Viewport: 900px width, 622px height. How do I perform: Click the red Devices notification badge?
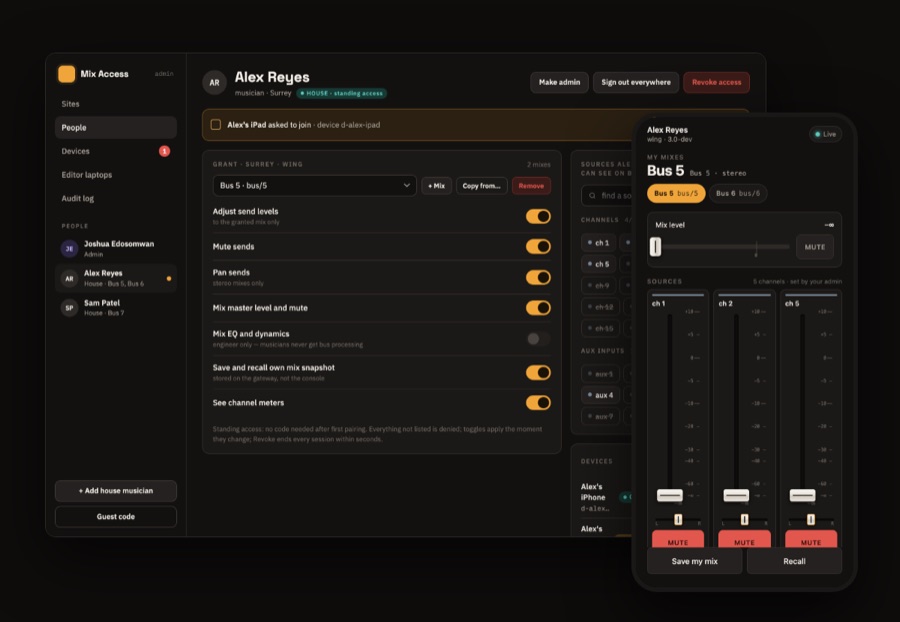pos(164,151)
